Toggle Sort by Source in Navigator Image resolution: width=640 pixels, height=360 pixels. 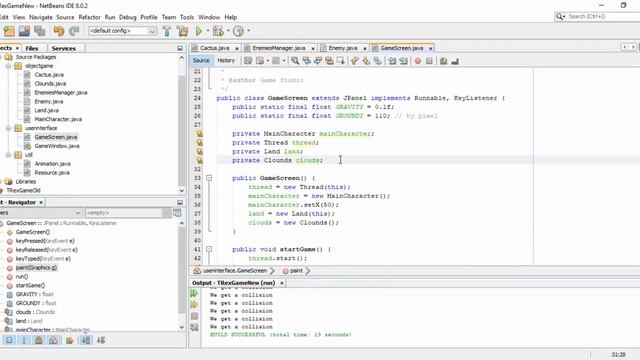point(101,340)
